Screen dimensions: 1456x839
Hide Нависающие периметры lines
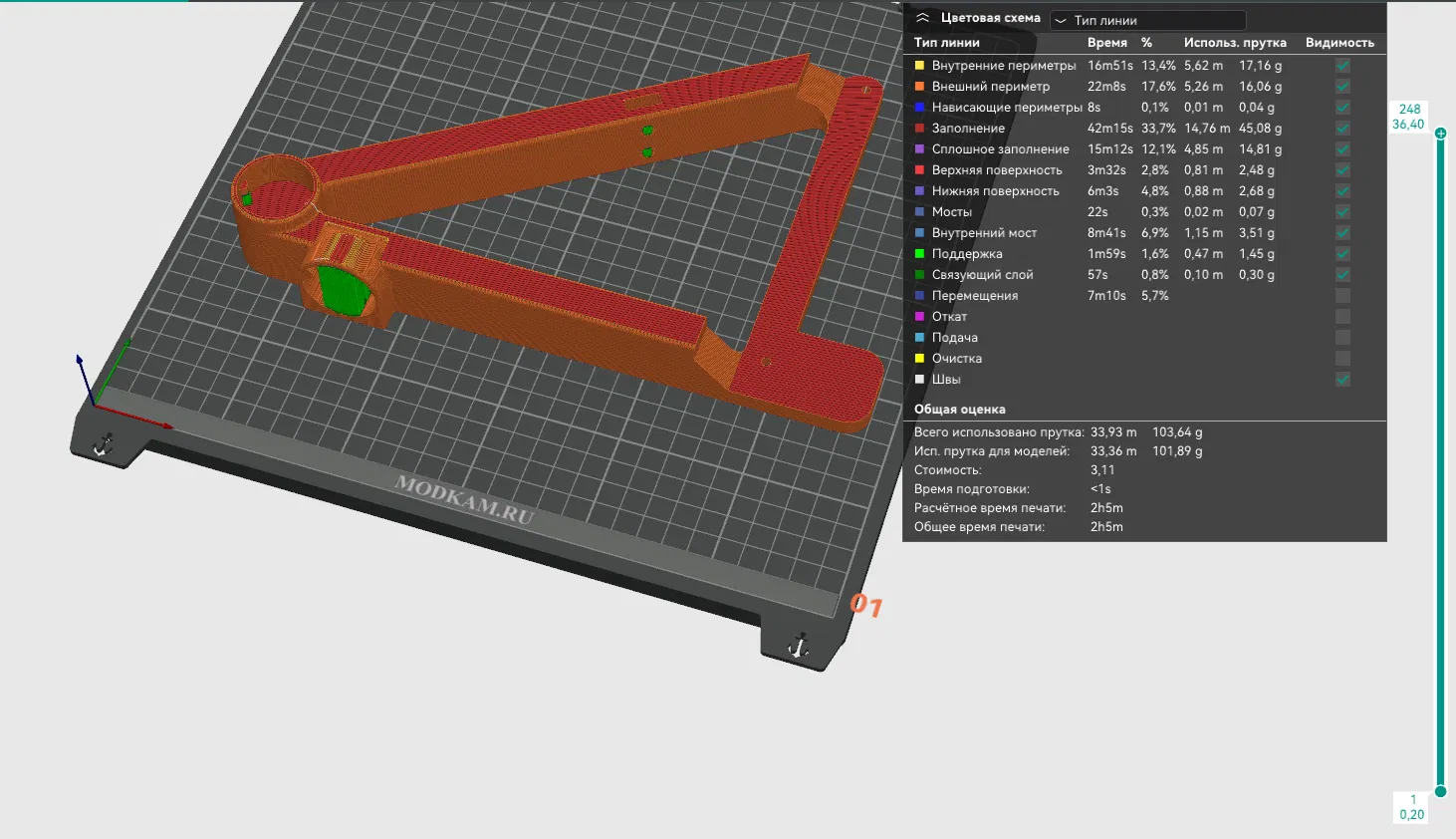(x=1343, y=108)
